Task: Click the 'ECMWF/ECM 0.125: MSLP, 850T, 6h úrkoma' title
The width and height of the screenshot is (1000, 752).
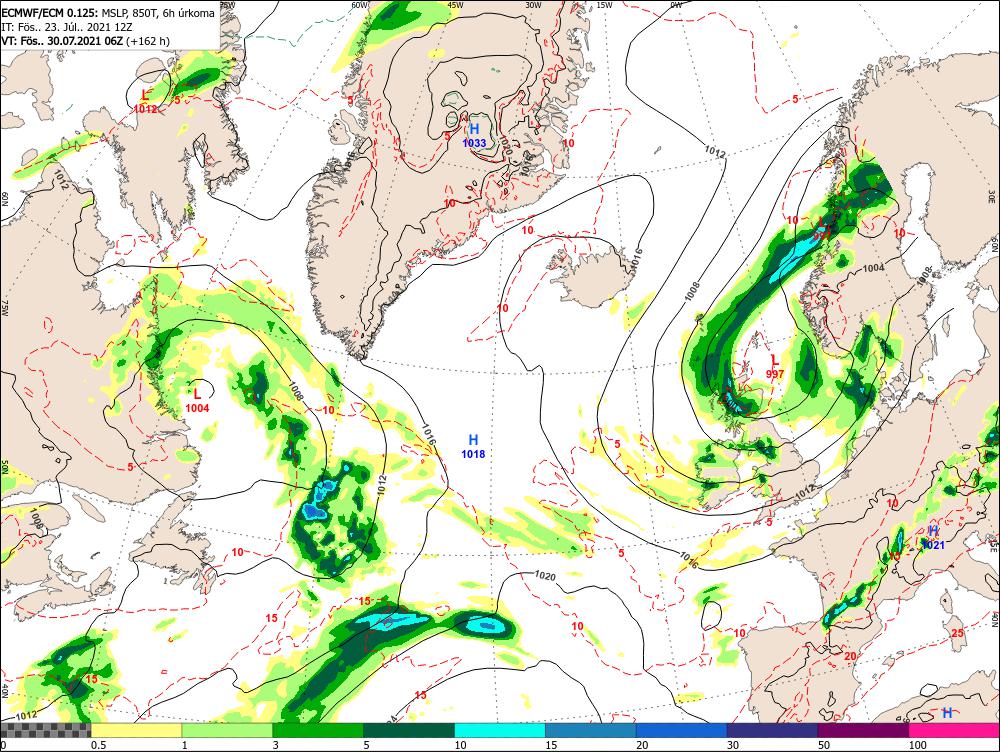Action: click(108, 12)
